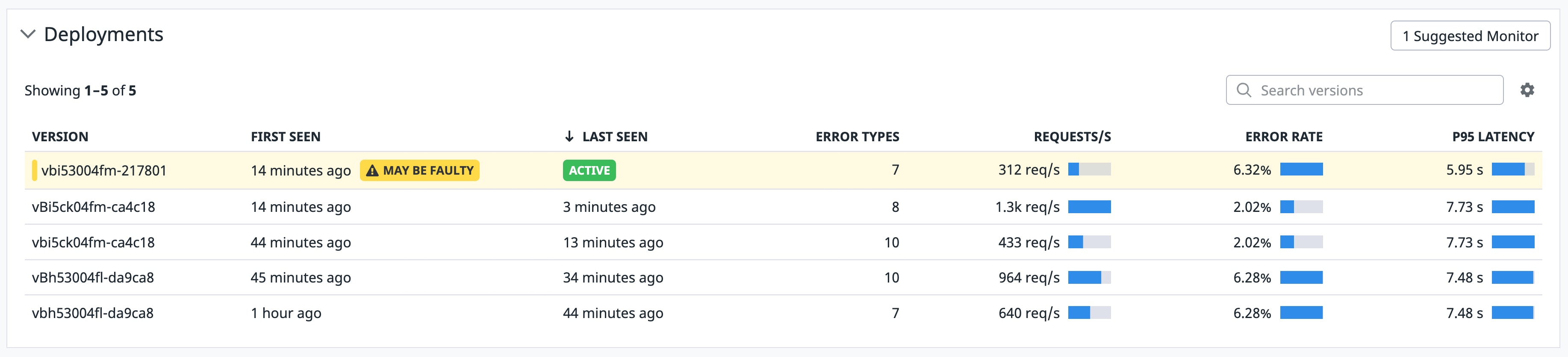Sort table by Error Types column

(856, 137)
